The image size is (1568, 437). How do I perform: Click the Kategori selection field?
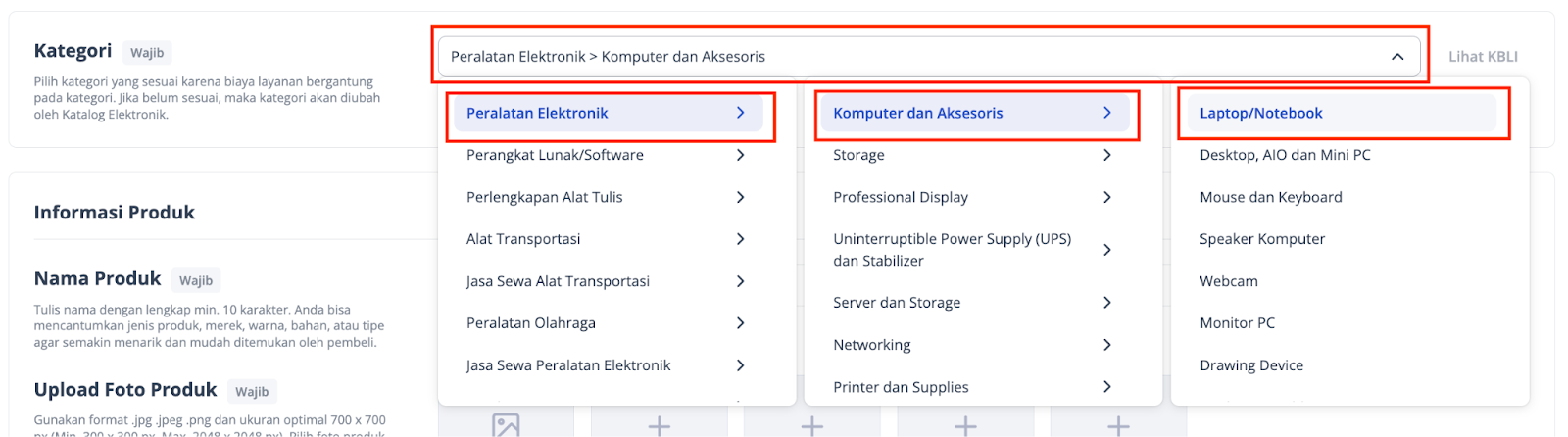tap(929, 57)
